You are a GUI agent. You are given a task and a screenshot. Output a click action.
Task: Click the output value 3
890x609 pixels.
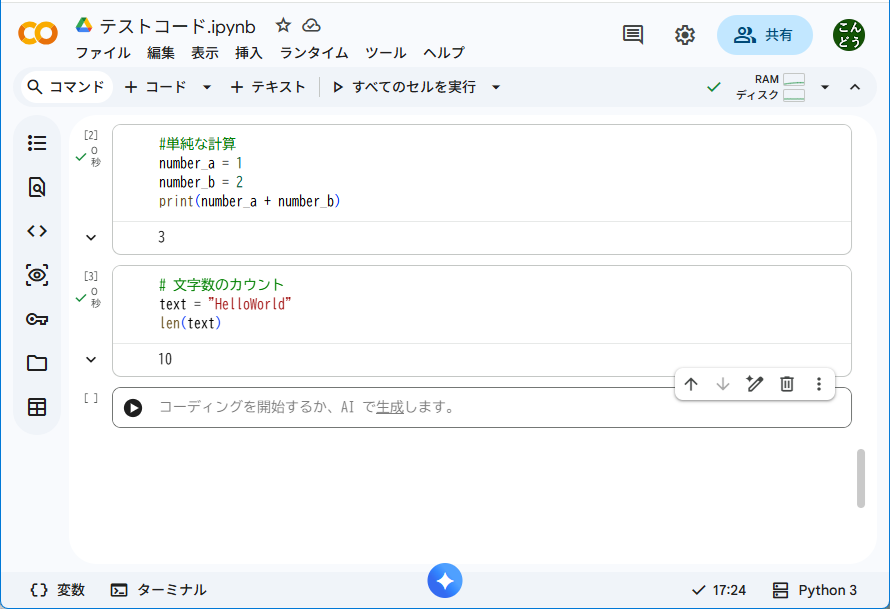click(162, 237)
